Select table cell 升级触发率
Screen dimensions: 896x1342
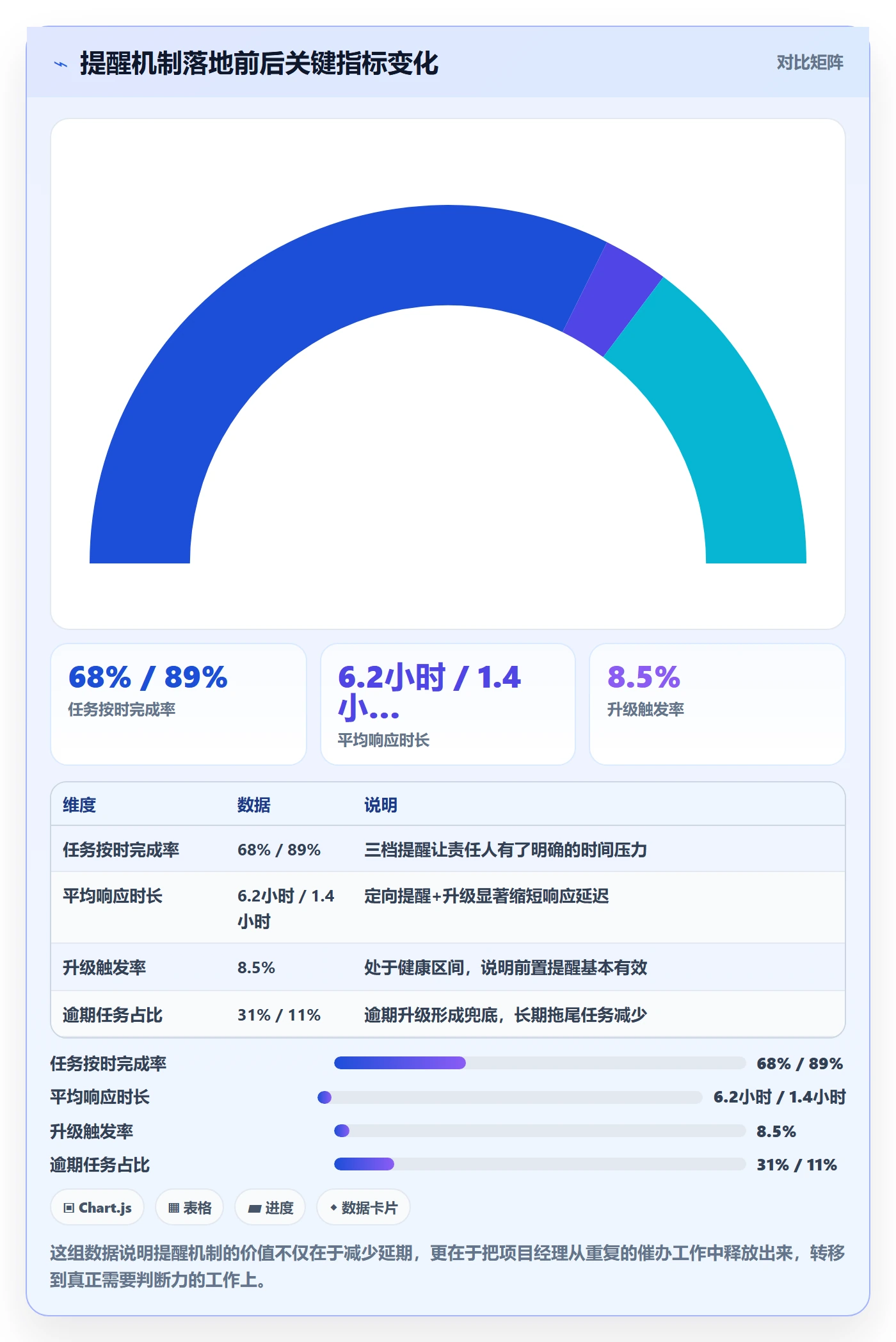pos(104,967)
